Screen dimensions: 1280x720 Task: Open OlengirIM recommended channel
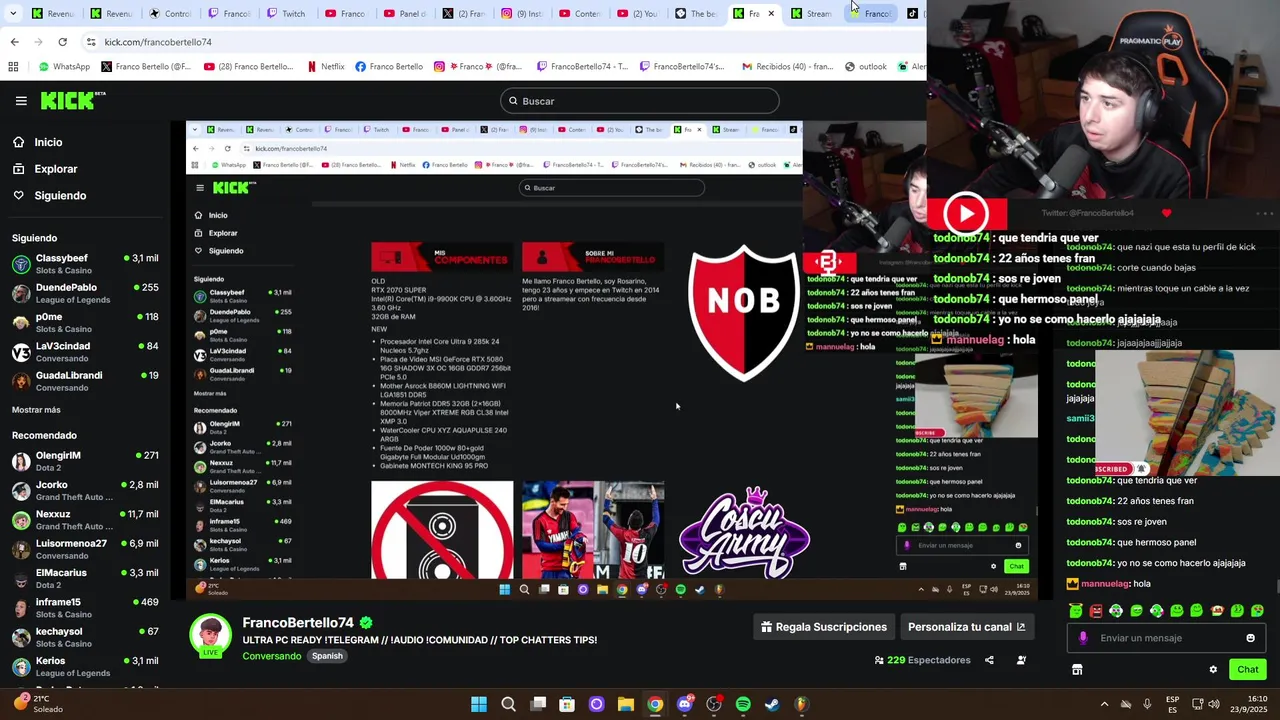[x=85, y=461]
